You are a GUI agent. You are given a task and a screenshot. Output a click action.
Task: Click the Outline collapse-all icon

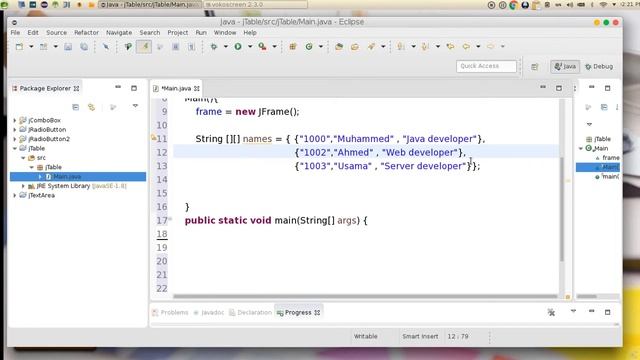(x=604, y=107)
